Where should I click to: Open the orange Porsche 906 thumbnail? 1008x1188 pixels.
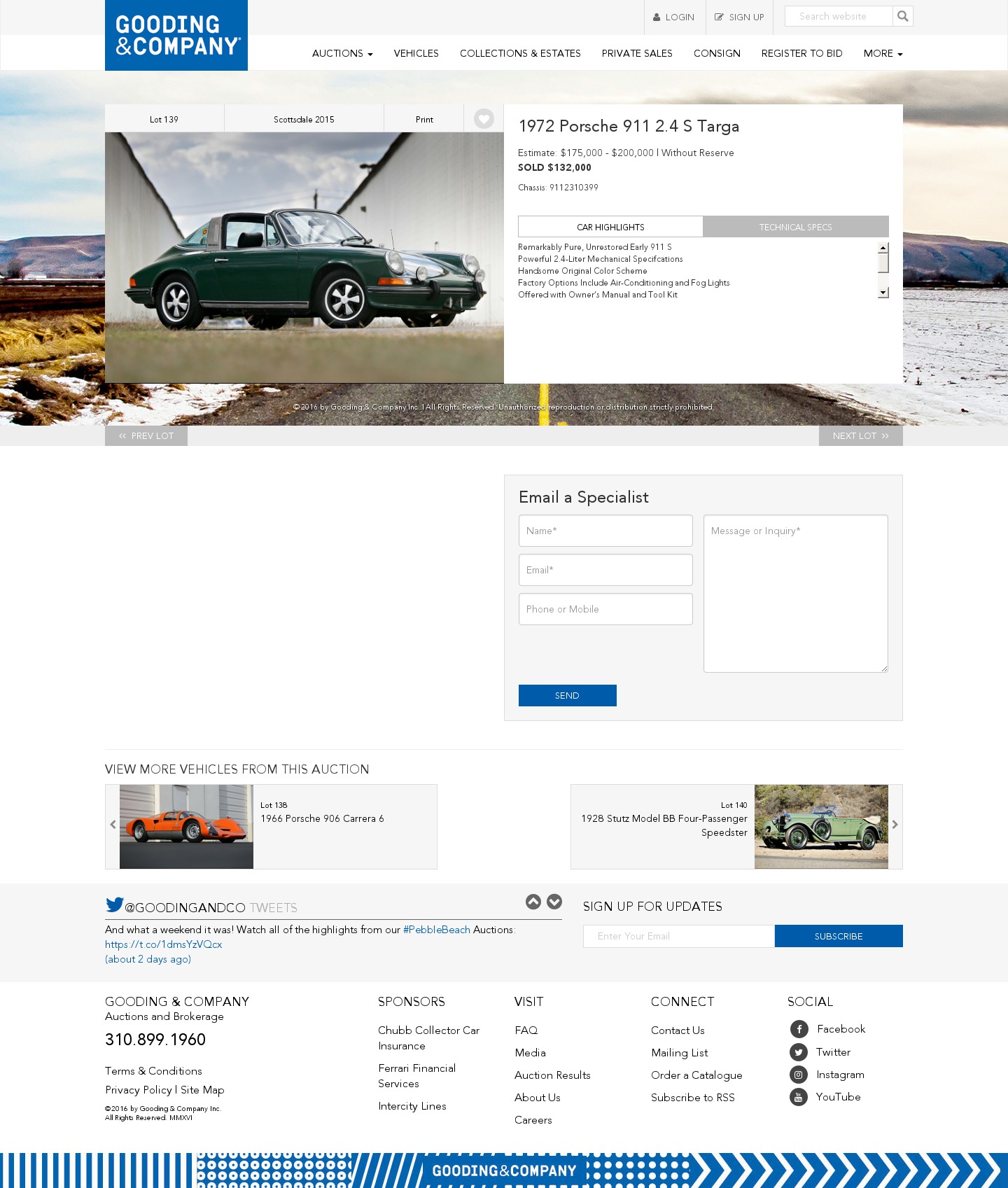click(x=186, y=827)
